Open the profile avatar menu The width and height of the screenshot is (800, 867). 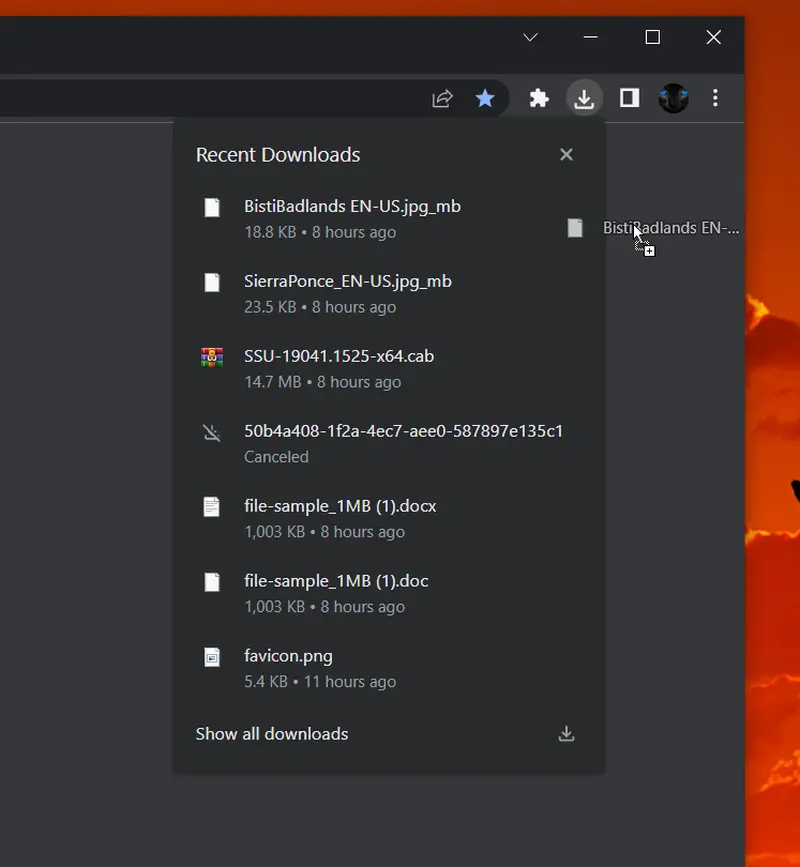673,98
